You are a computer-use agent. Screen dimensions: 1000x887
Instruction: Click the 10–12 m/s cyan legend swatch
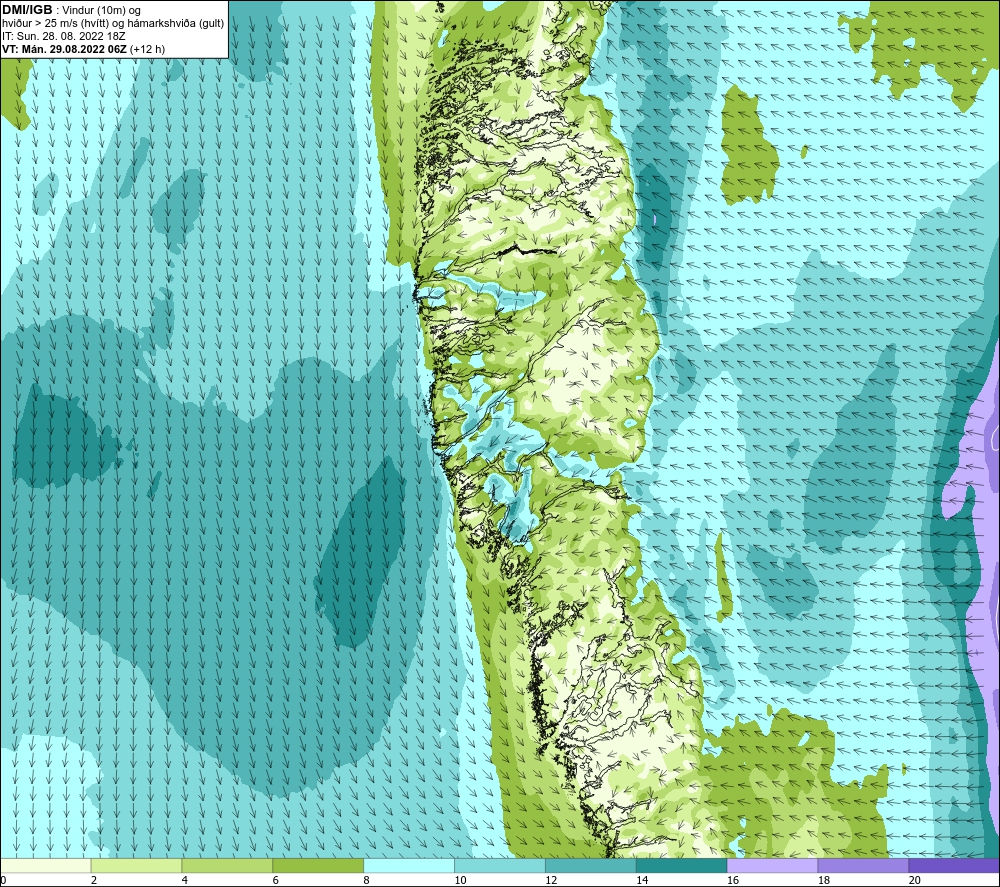pyautogui.click(x=500, y=865)
